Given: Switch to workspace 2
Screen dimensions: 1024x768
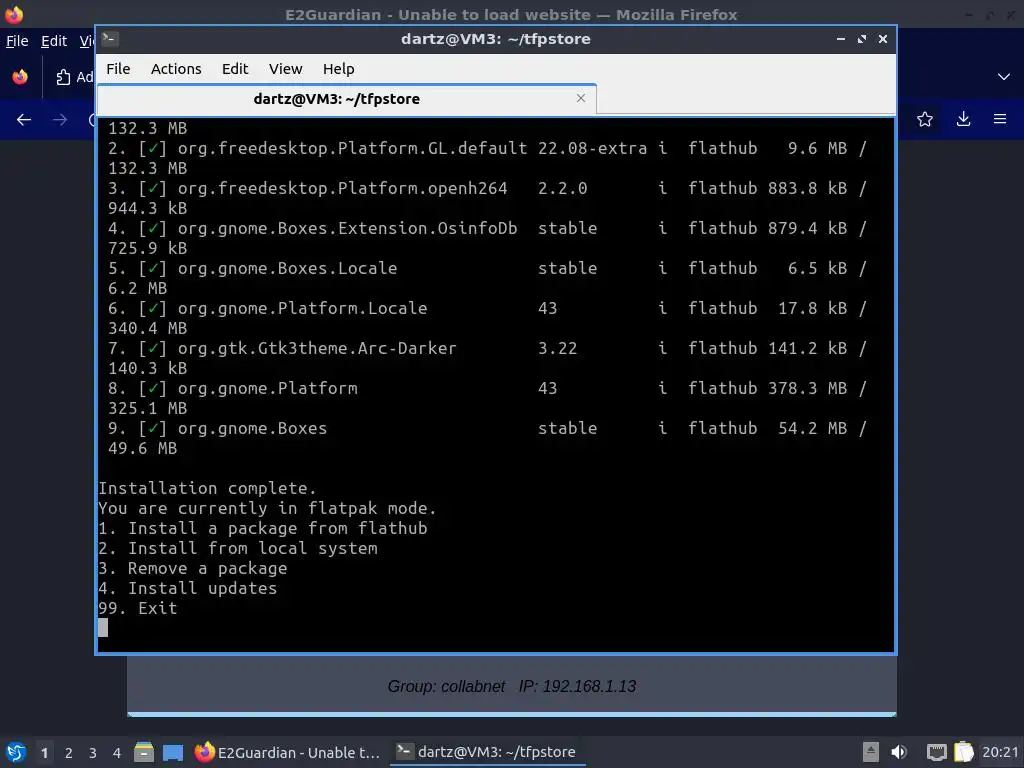Looking at the screenshot, I should [69, 753].
